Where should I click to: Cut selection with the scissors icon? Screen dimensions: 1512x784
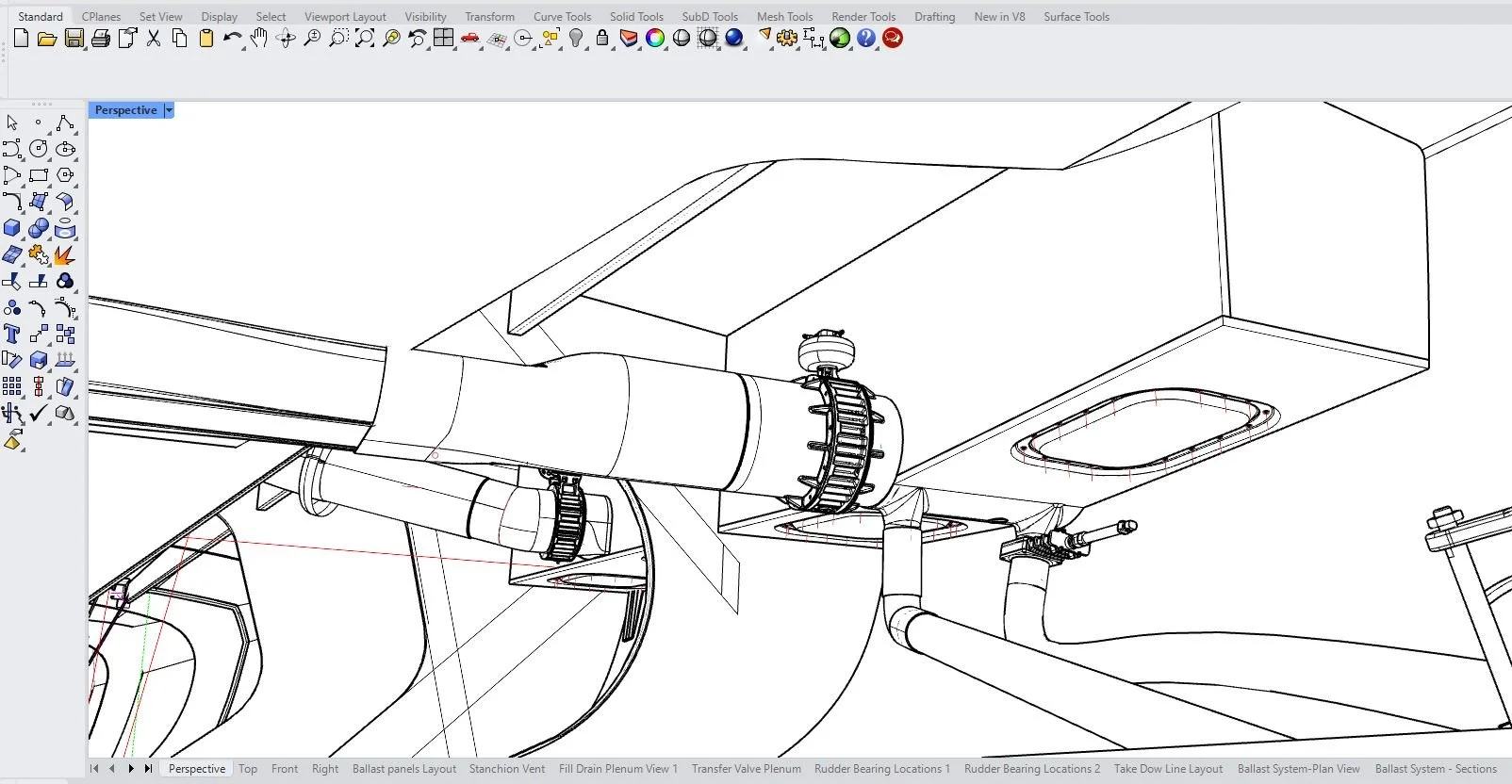(154, 39)
